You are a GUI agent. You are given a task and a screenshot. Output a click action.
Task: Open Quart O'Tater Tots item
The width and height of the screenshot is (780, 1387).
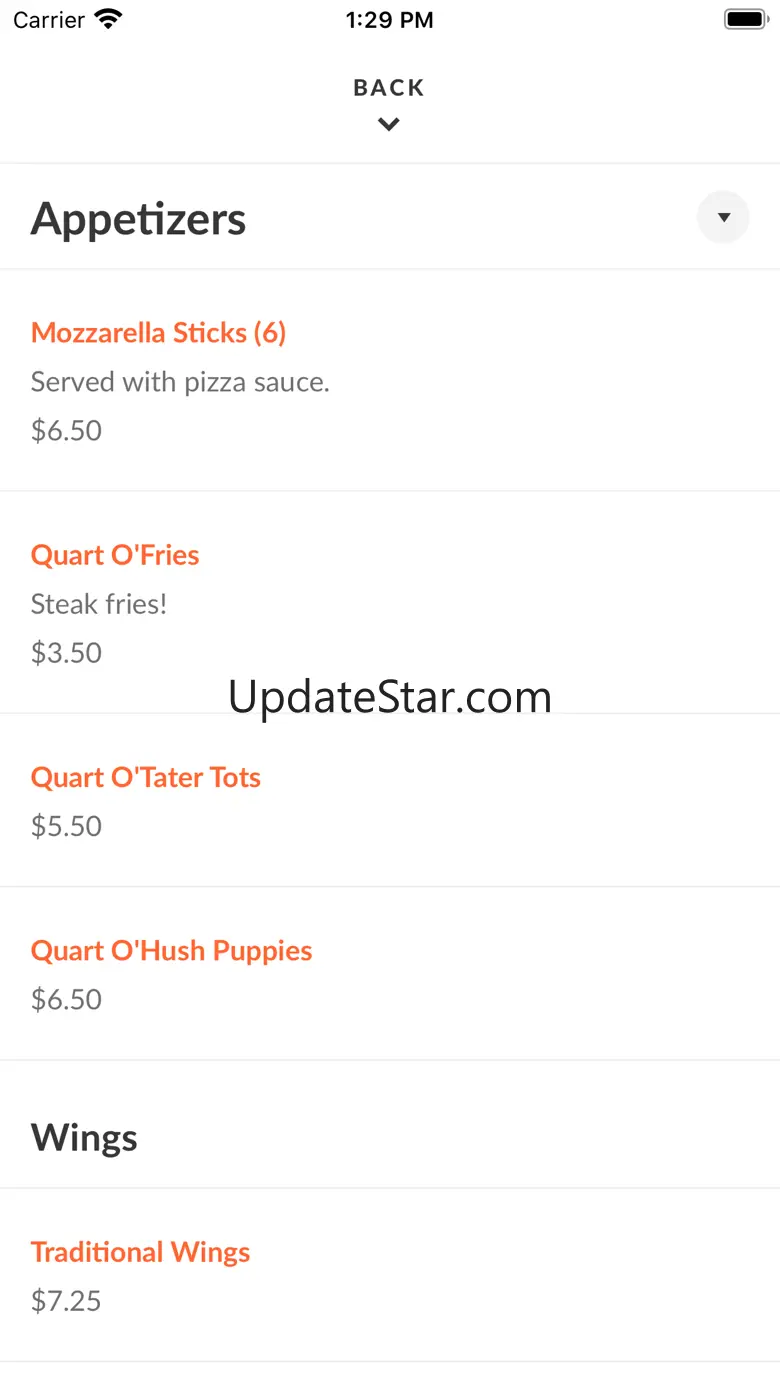coord(146,777)
